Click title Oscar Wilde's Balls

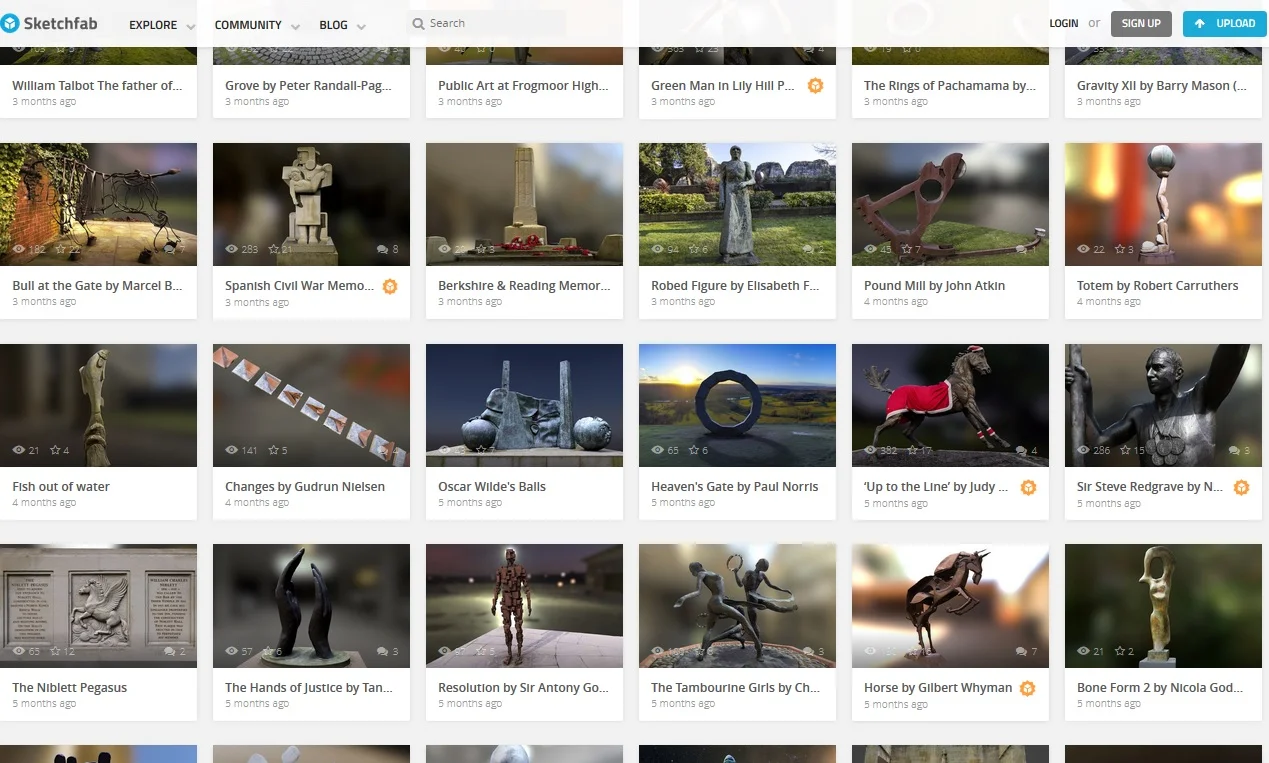click(492, 487)
